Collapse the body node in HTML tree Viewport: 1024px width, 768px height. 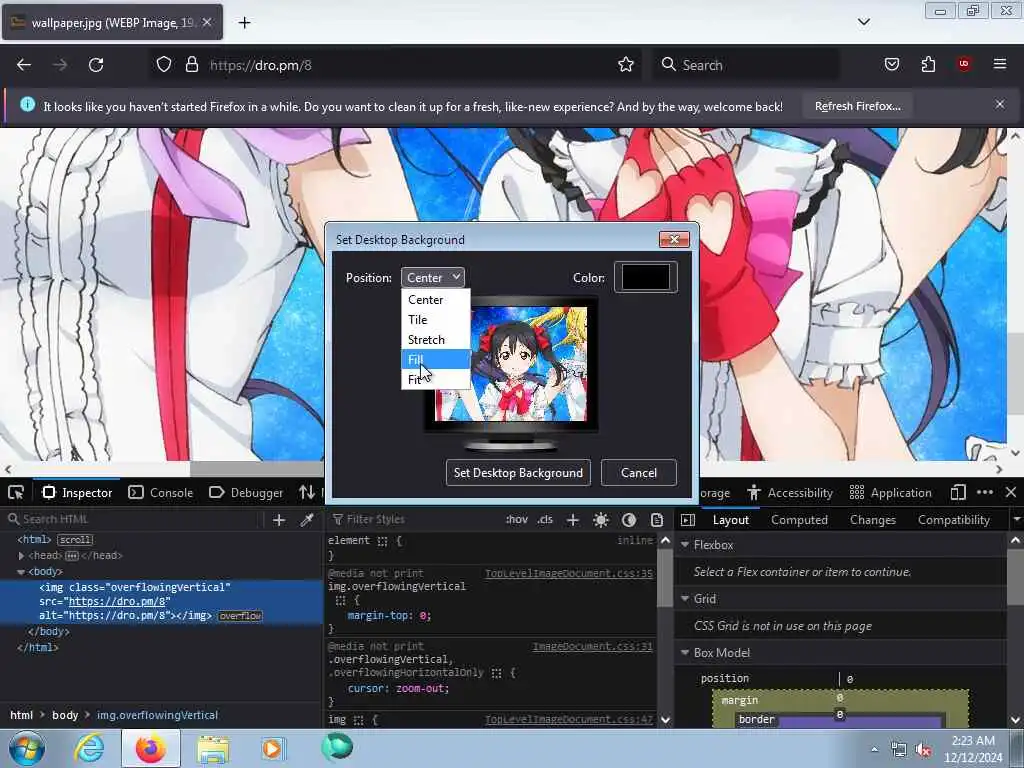21,571
